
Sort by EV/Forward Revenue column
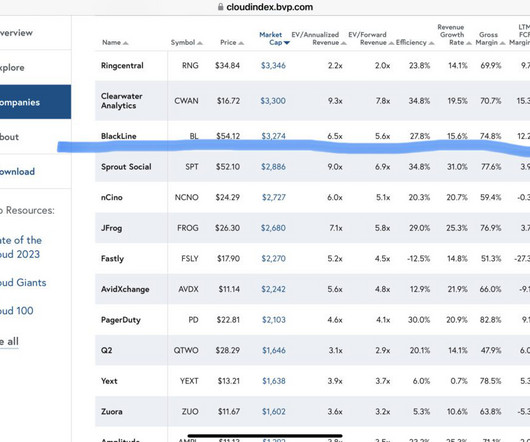coord(371,39)
